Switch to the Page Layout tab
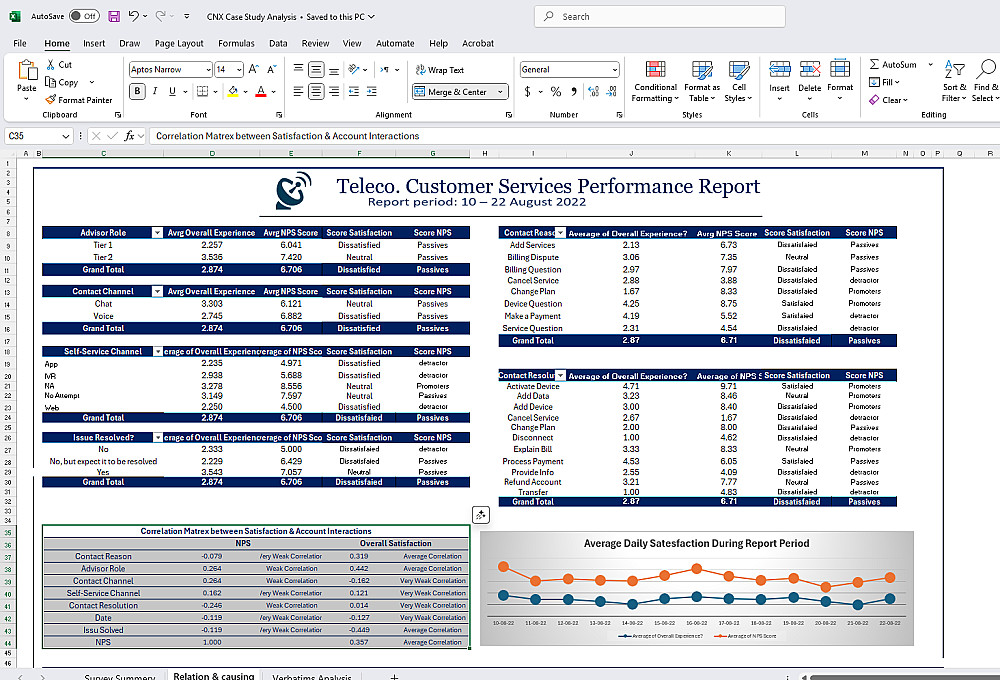Screen dimensions: 1000x680 tap(179, 43)
